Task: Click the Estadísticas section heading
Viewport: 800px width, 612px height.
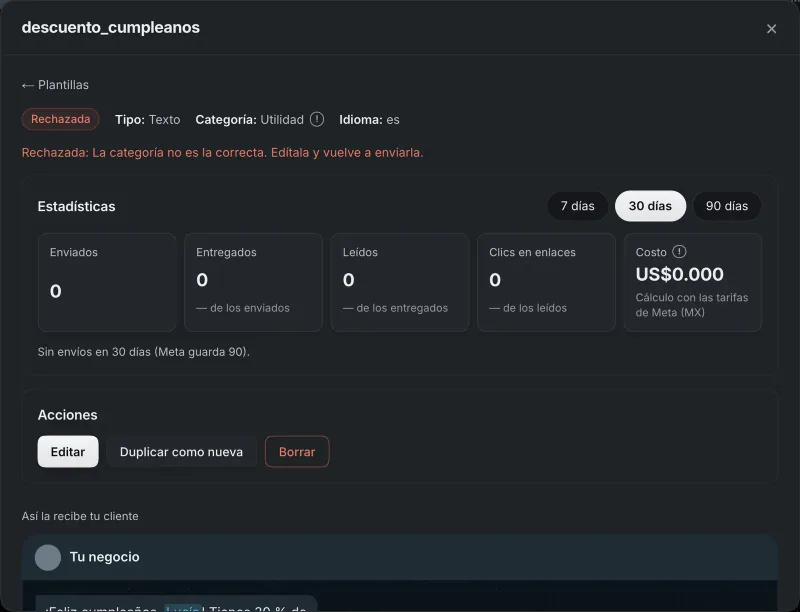Action: [x=77, y=207]
